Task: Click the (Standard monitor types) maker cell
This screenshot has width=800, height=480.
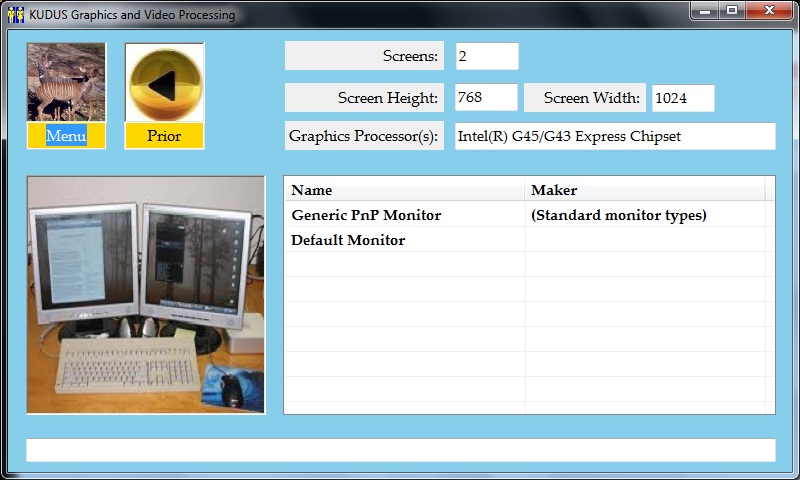Action: click(x=618, y=215)
